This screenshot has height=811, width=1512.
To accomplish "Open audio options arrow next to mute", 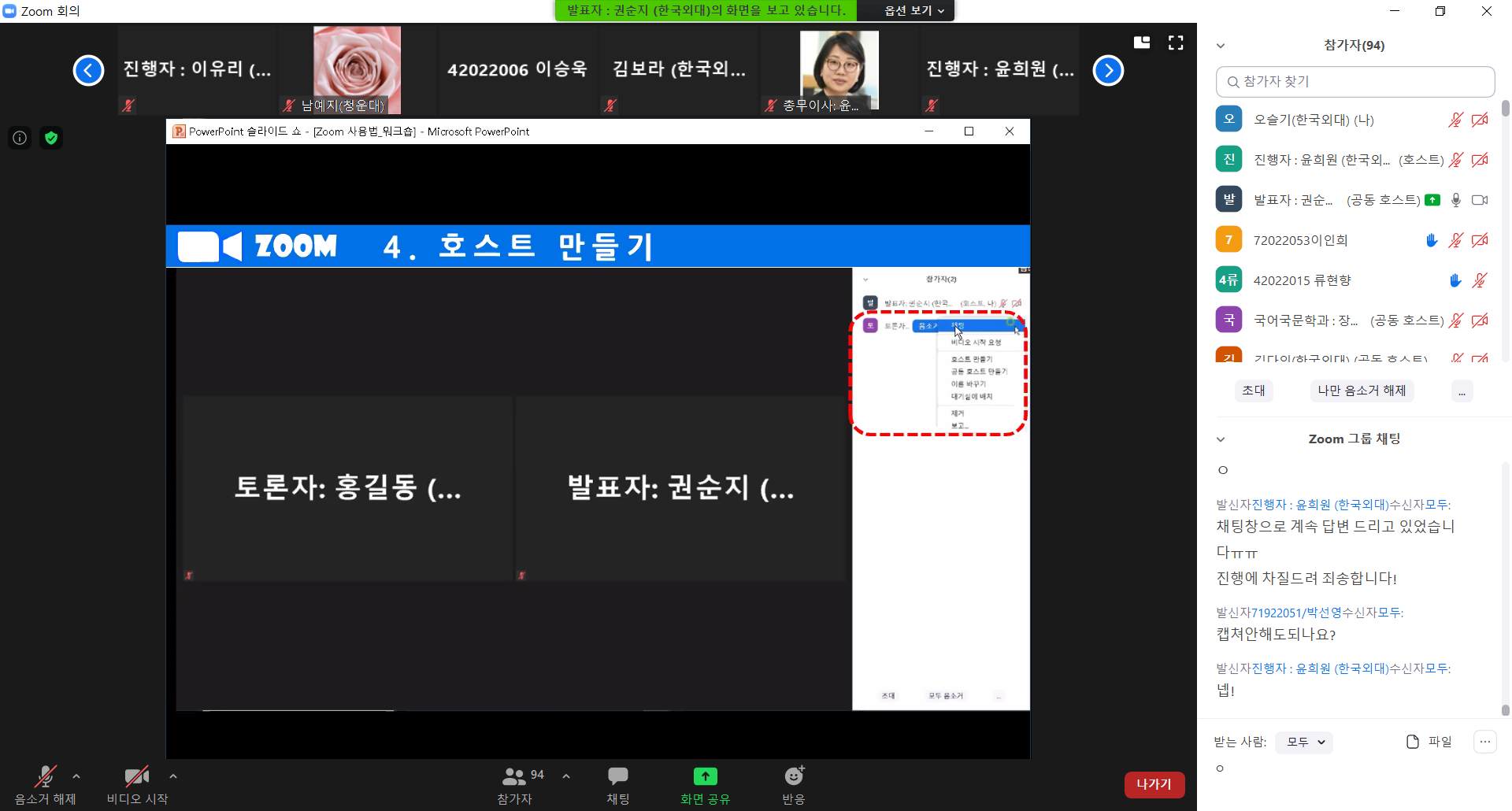I will click(76, 776).
